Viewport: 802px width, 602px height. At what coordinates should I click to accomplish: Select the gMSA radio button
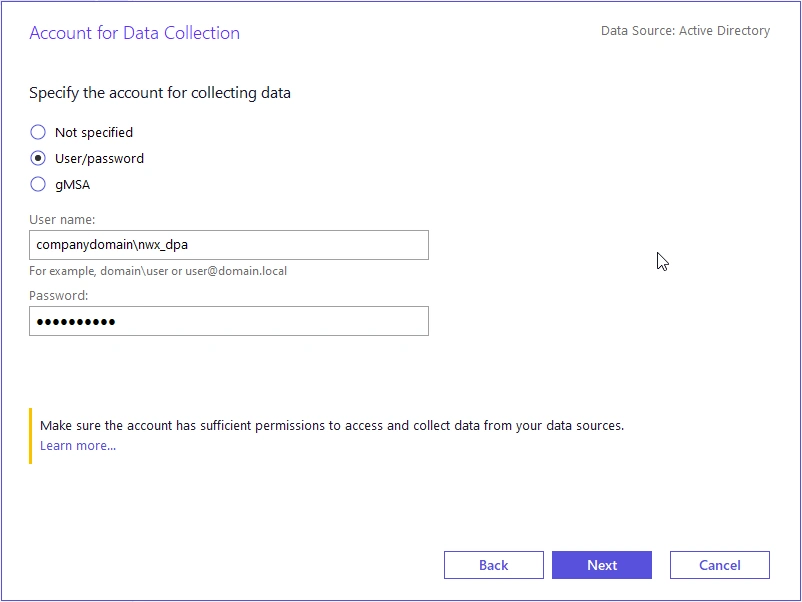(38, 184)
